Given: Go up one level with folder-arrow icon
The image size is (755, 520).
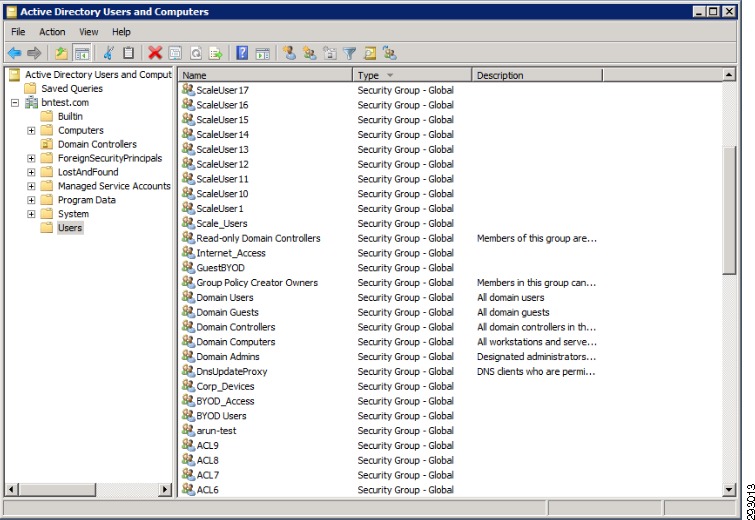Looking at the screenshot, I should tap(61, 53).
